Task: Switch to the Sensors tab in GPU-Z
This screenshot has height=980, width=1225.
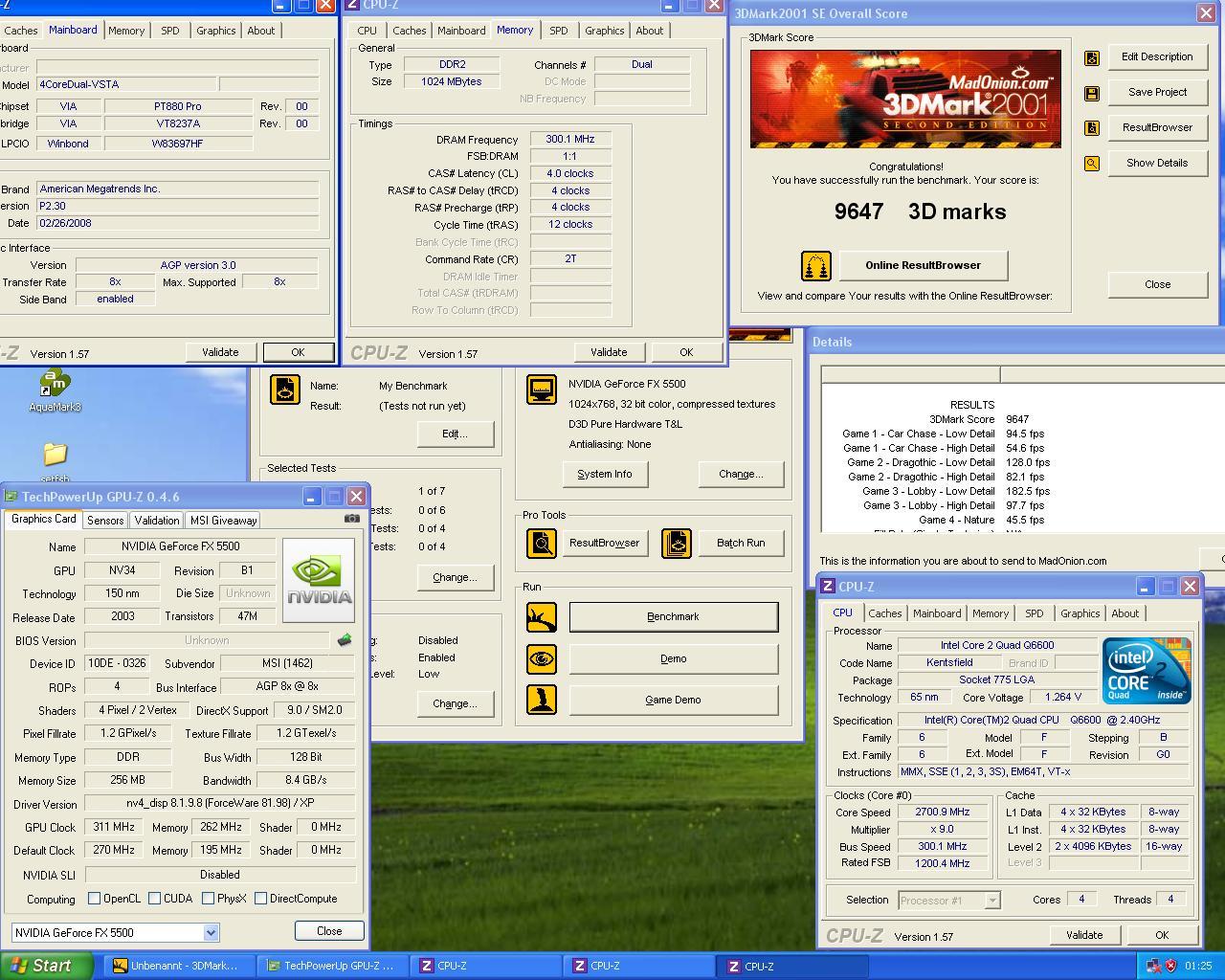Action: pos(105,520)
